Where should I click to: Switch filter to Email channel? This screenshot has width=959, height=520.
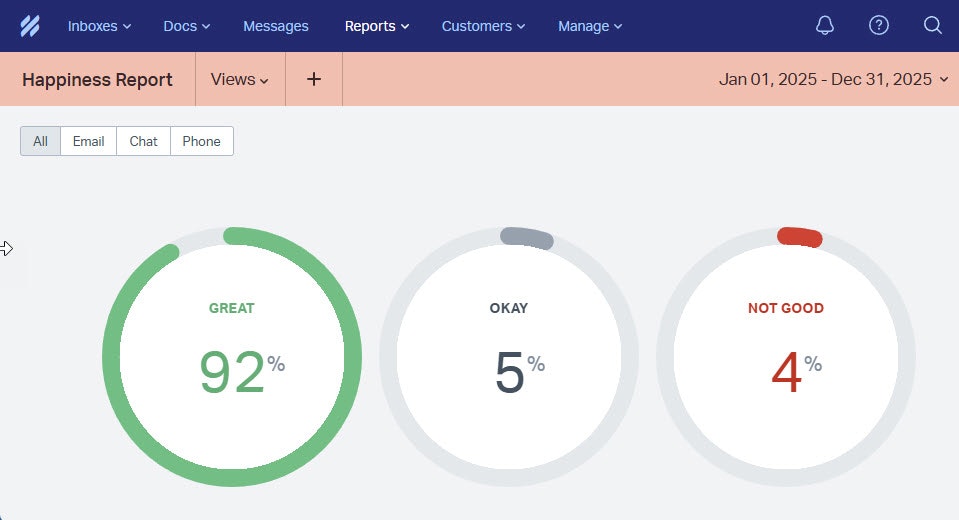tap(88, 141)
